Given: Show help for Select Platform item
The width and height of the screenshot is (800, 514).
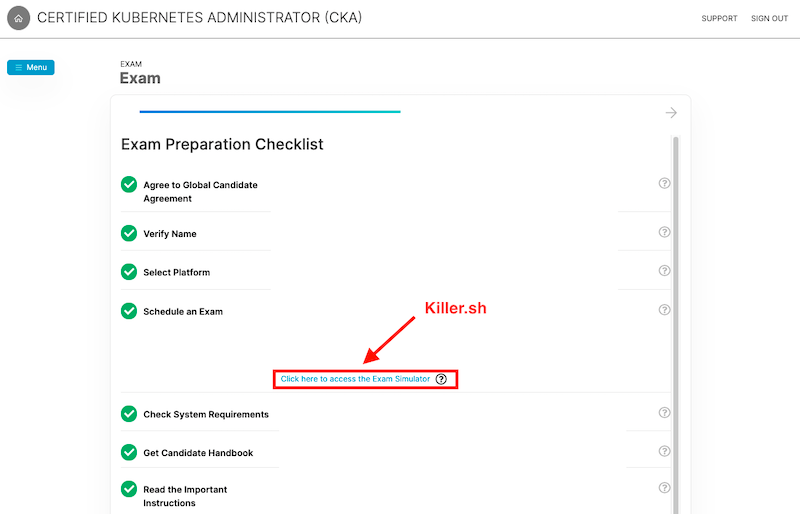Looking at the screenshot, I should pos(664,271).
